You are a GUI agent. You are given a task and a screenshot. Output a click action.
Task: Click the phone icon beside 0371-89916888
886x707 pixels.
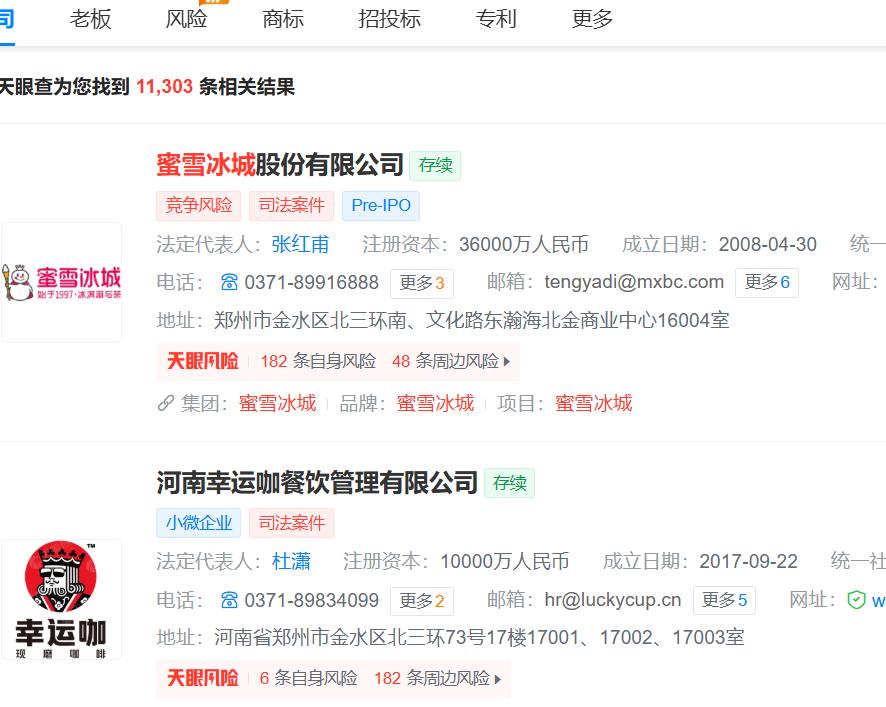pyautogui.click(x=229, y=282)
